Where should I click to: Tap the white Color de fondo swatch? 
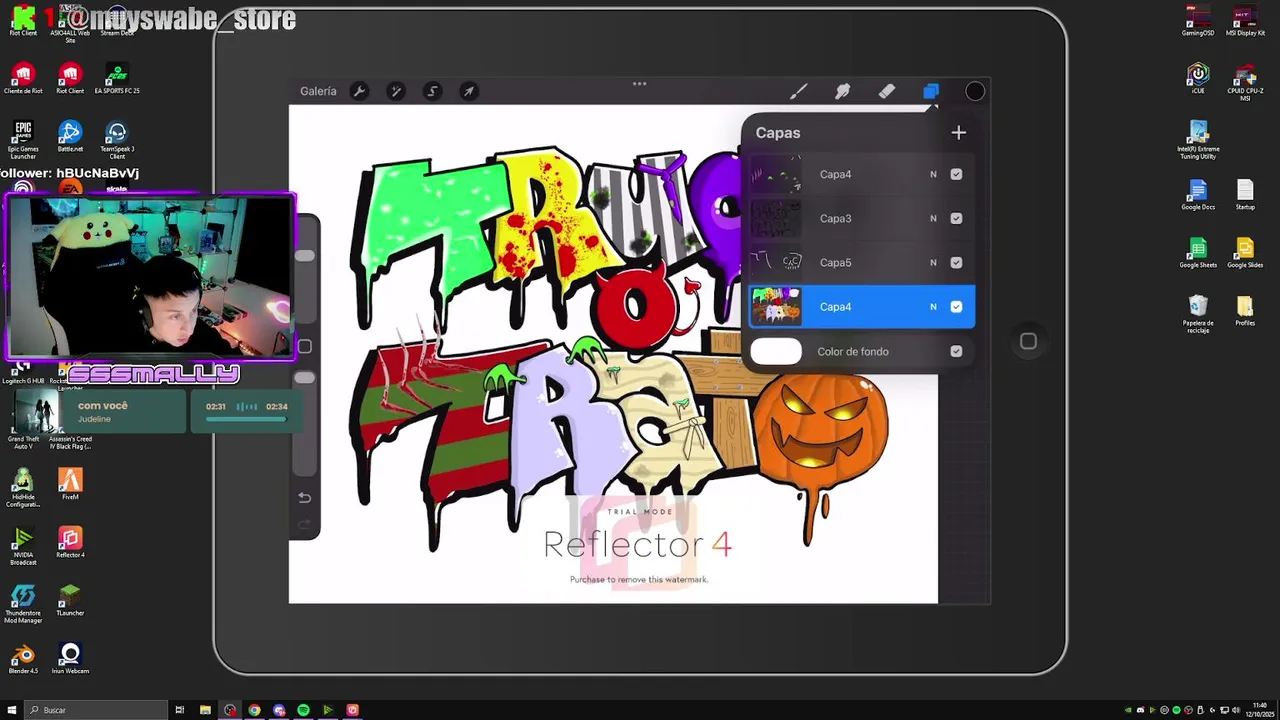tap(776, 351)
